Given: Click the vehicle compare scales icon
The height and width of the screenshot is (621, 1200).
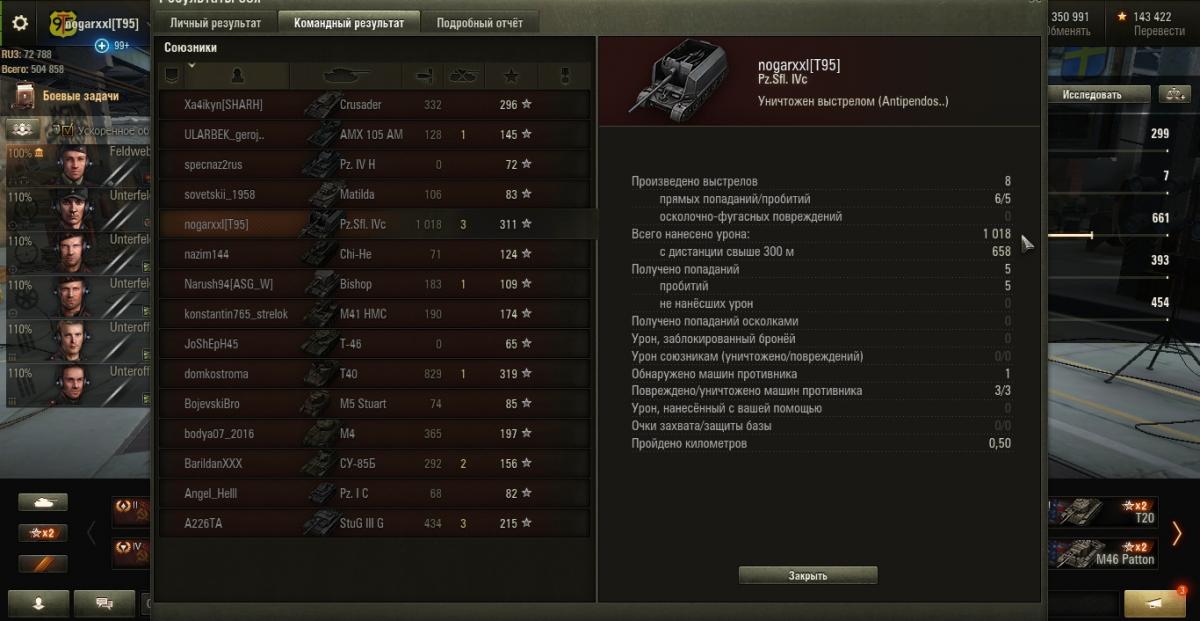Looking at the screenshot, I should [x=1173, y=94].
